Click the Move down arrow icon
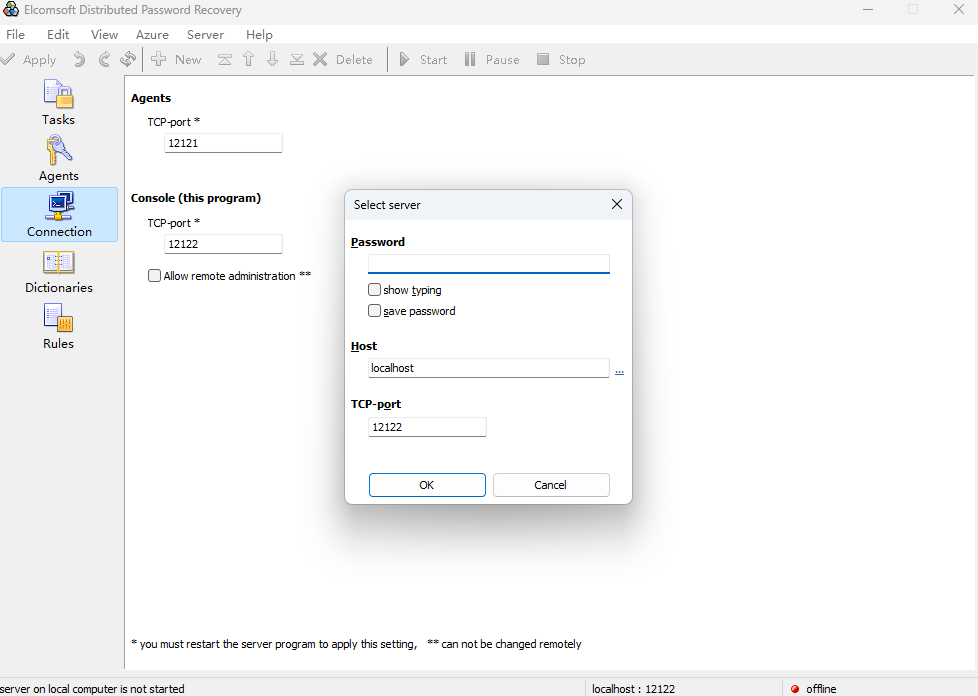The image size is (978, 696). (272, 59)
